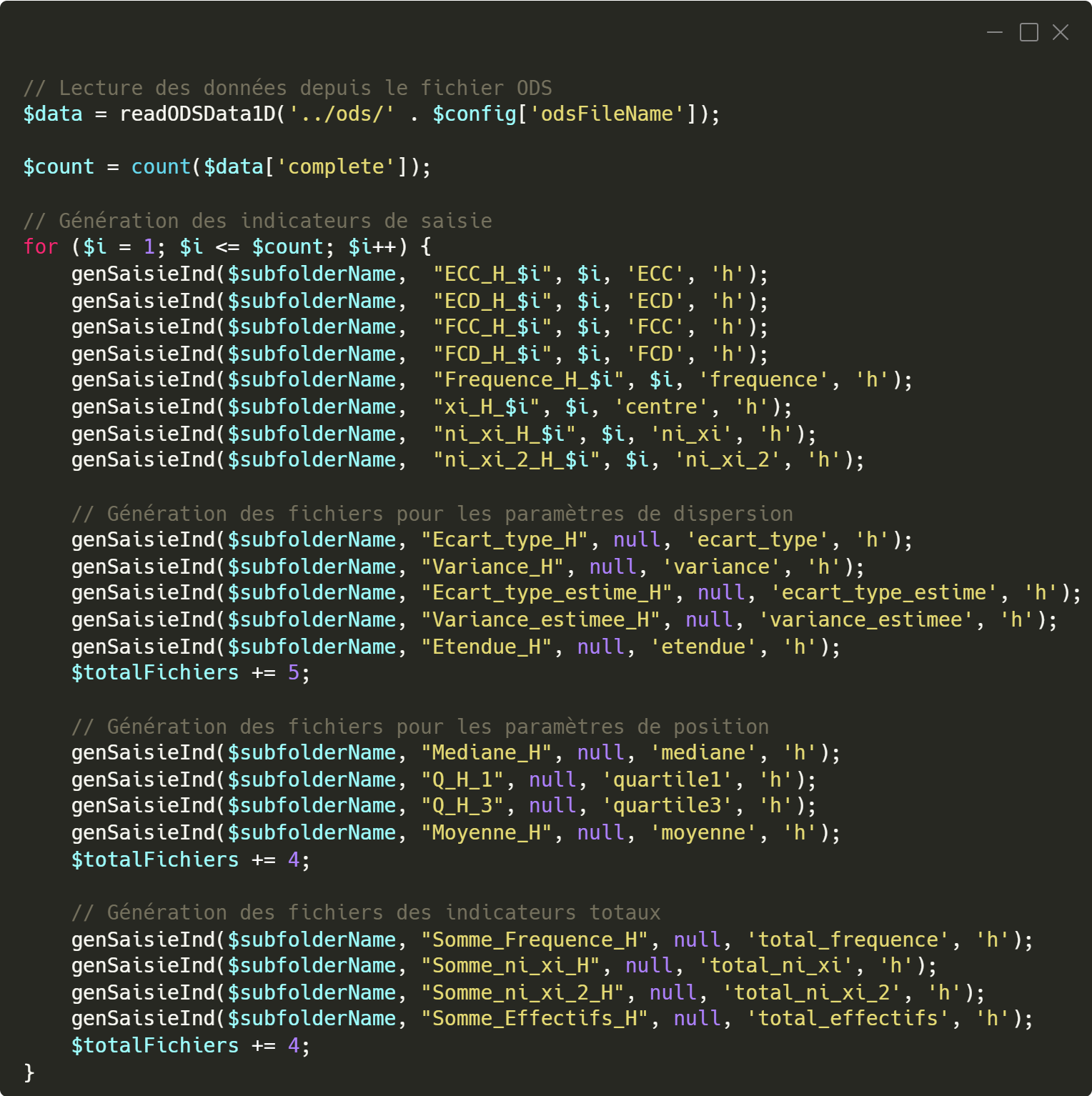Select the "Mediane_H" string
Image resolution: width=1092 pixels, height=1096 pixels.
[x=487, y=753]
